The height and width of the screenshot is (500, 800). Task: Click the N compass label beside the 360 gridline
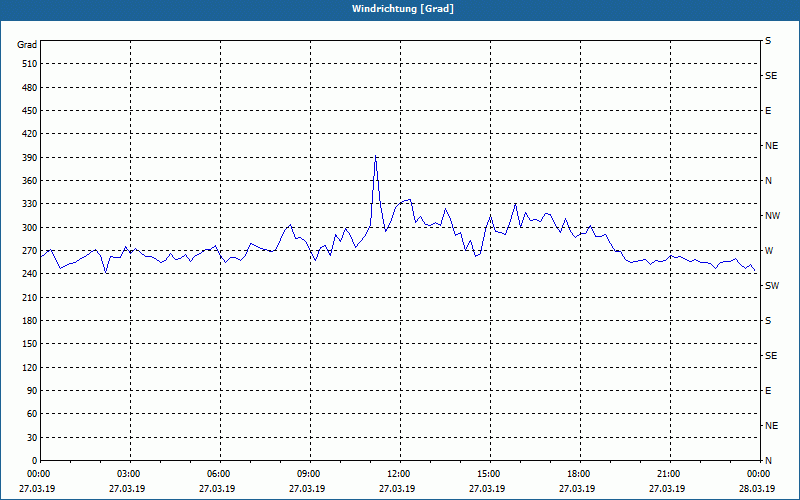[768, 181]
